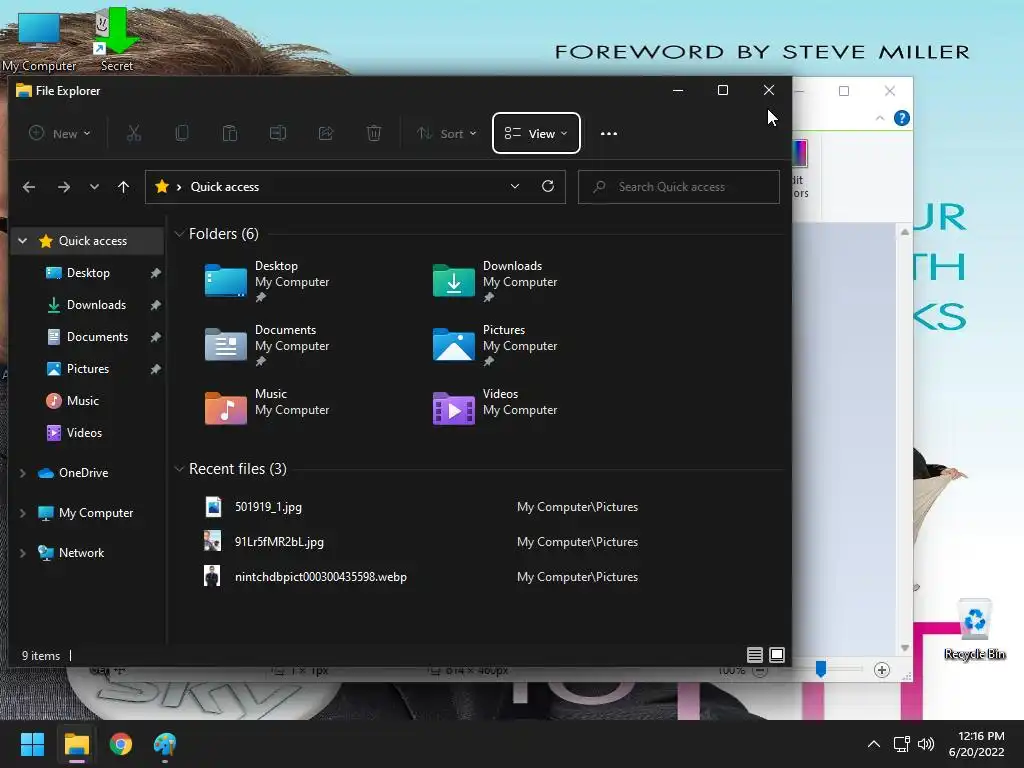Viewport: 1024px width, 768px height.
Task: Open the See more ellipsis menu
Action: pos(609,133)
